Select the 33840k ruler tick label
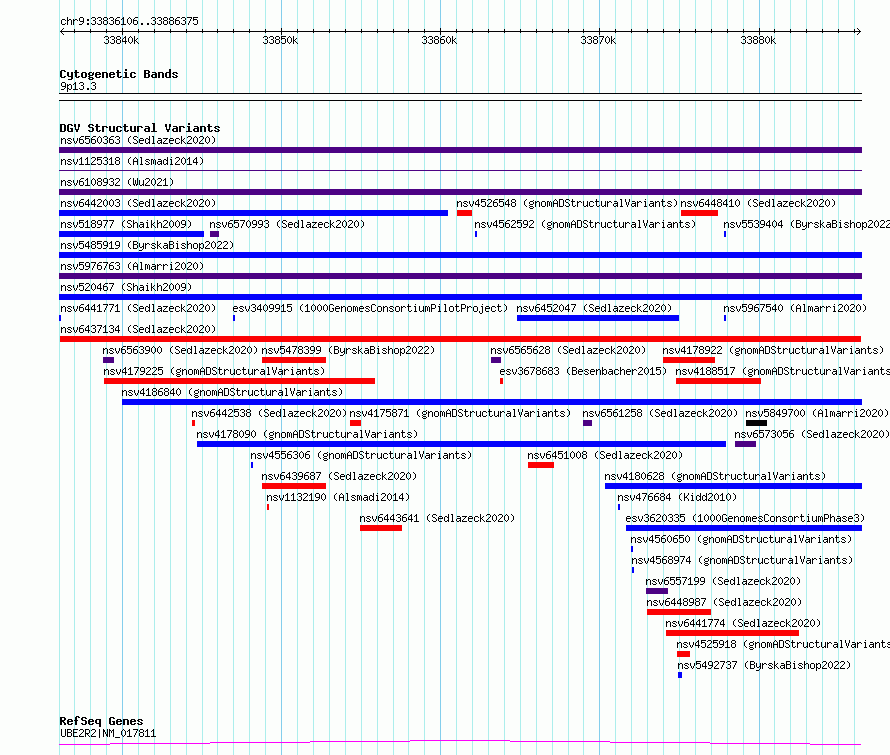Viewport: 890px width, 755px height. [x=121, y=40]
